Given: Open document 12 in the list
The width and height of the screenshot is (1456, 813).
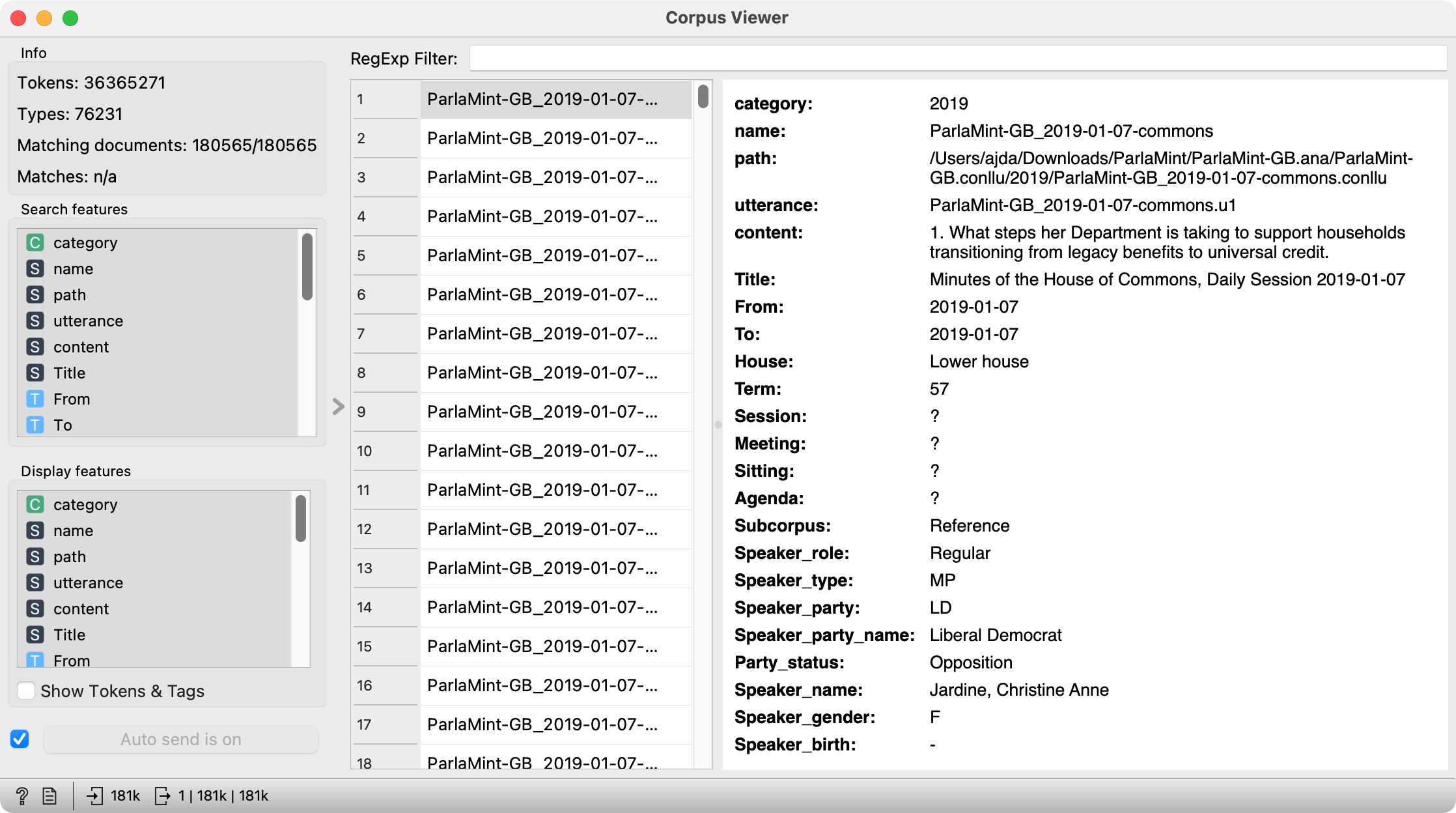Looking at the screenshot, I should (x=542, y=529).
